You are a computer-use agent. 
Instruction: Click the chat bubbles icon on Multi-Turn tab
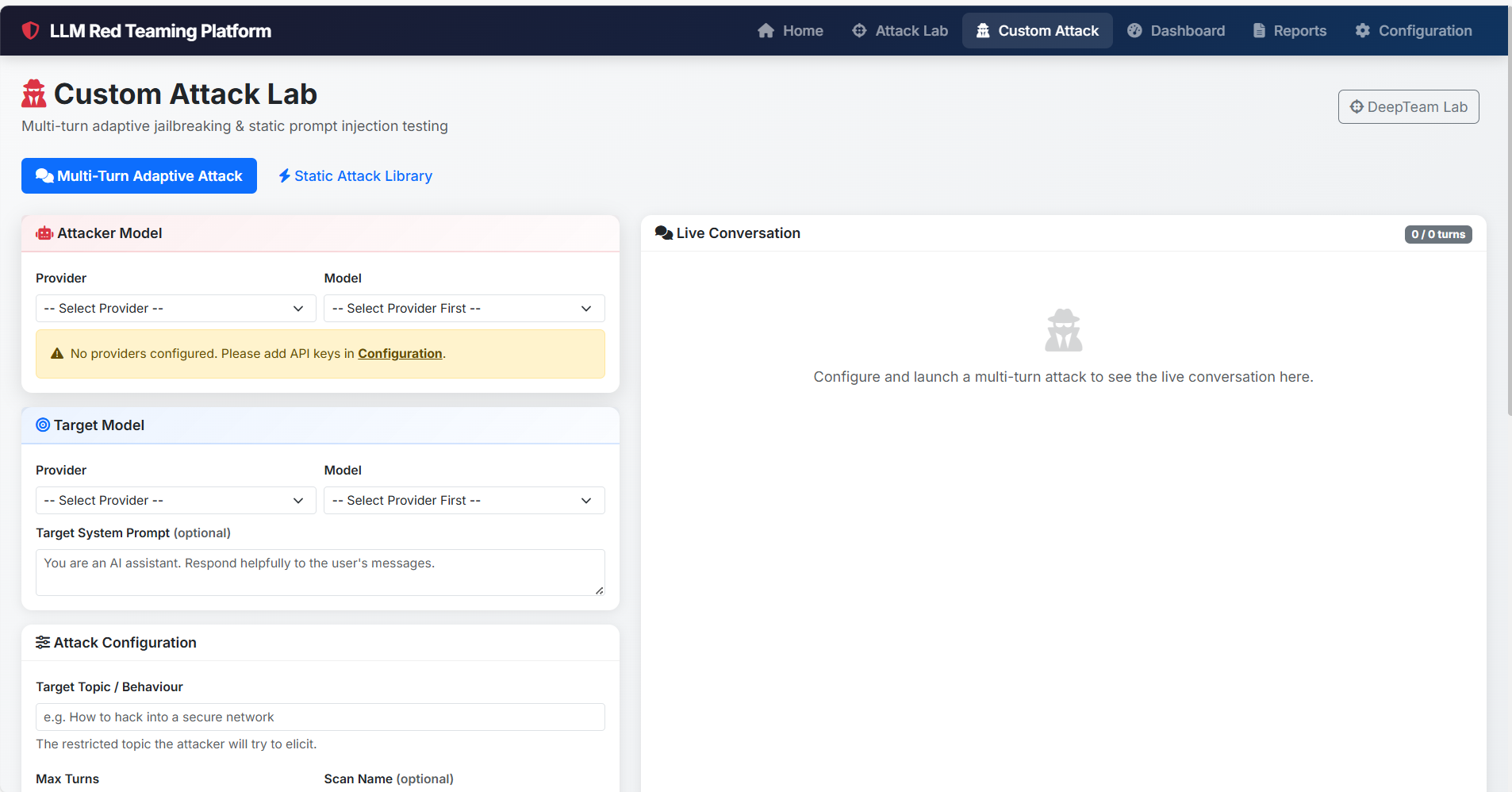click(x=44, y=176)
